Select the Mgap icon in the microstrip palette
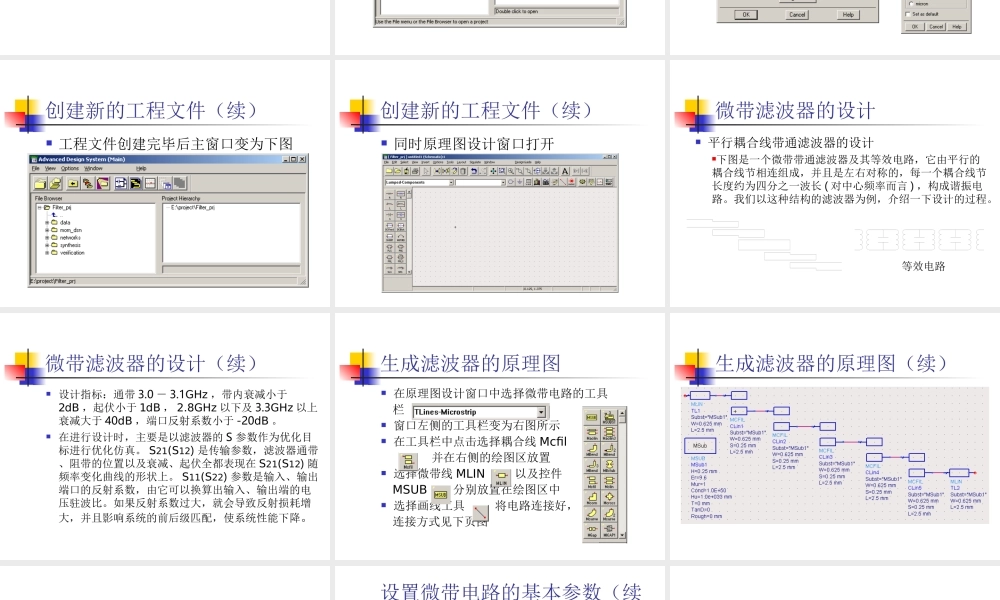1000x600 pixels. pos(592,530)
